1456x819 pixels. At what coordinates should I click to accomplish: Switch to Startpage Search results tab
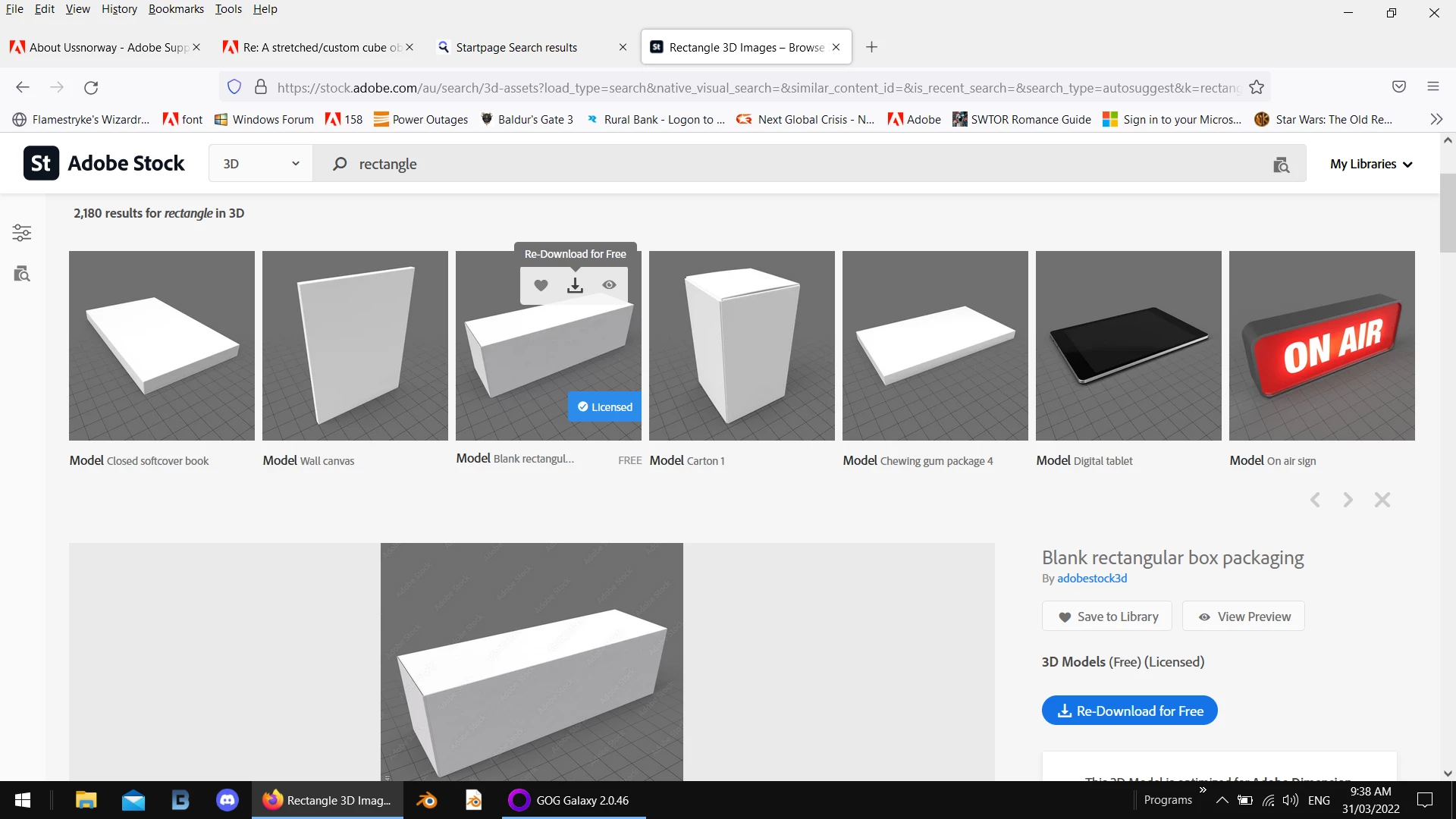516,47
